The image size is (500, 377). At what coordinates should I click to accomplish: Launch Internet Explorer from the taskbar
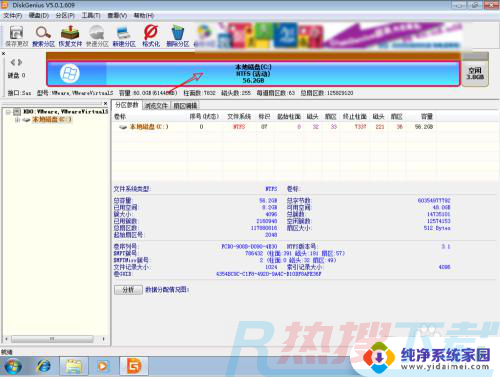coord(44,366)
